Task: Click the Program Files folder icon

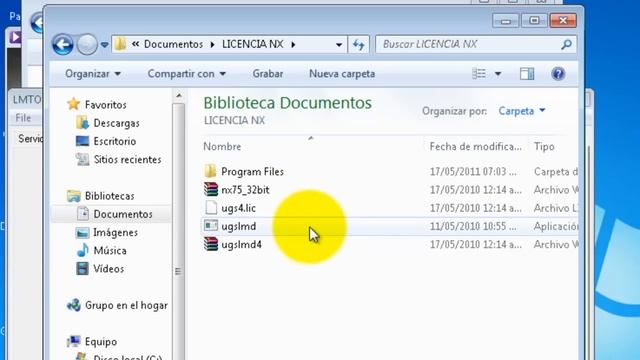Action: coord(211,171)
